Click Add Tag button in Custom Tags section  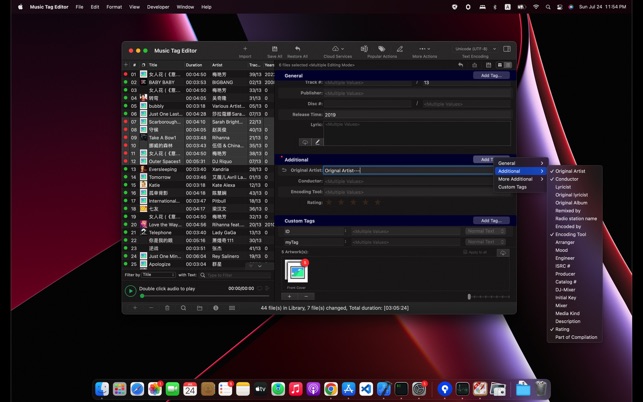tap(491, 221)
